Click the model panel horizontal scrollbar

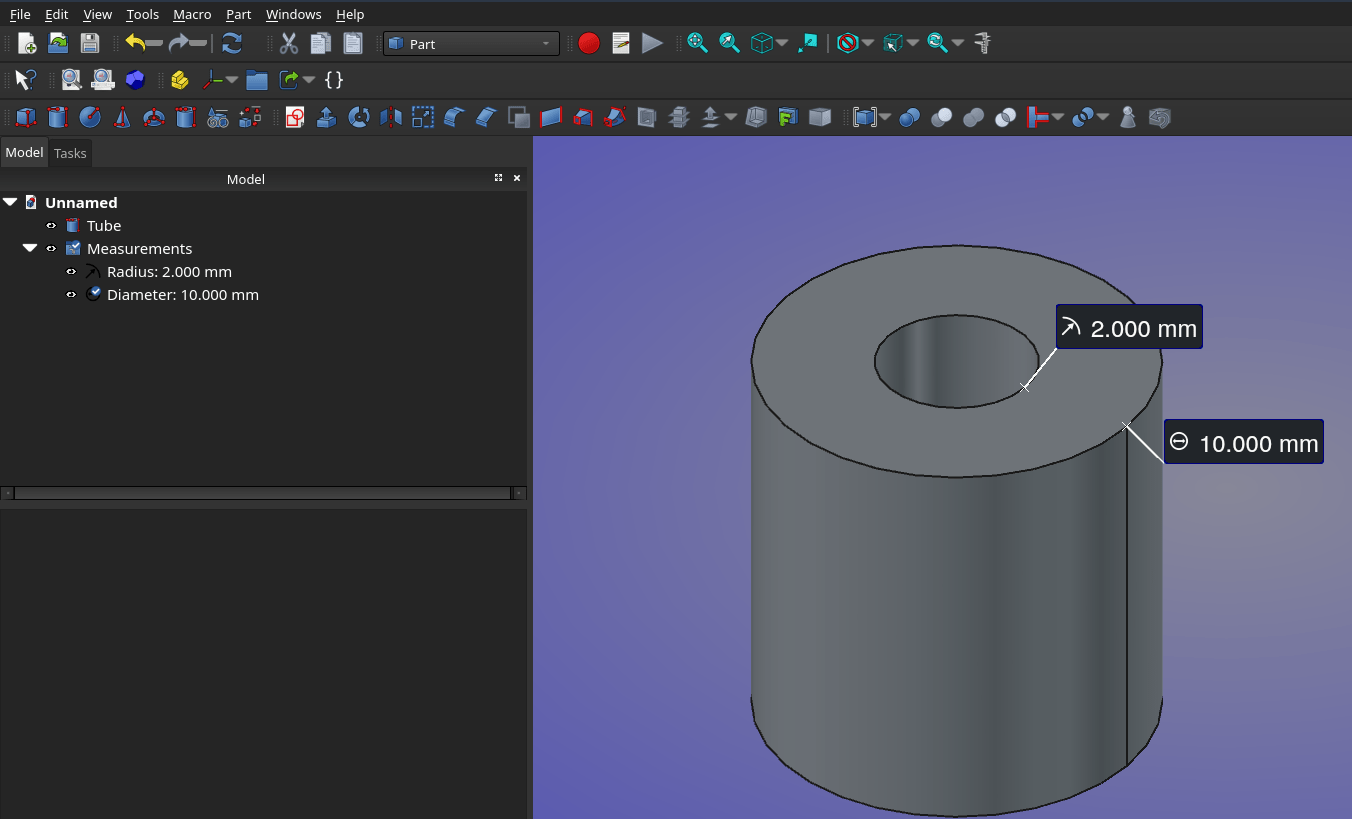pyautogui.click(x=262, y=493)
